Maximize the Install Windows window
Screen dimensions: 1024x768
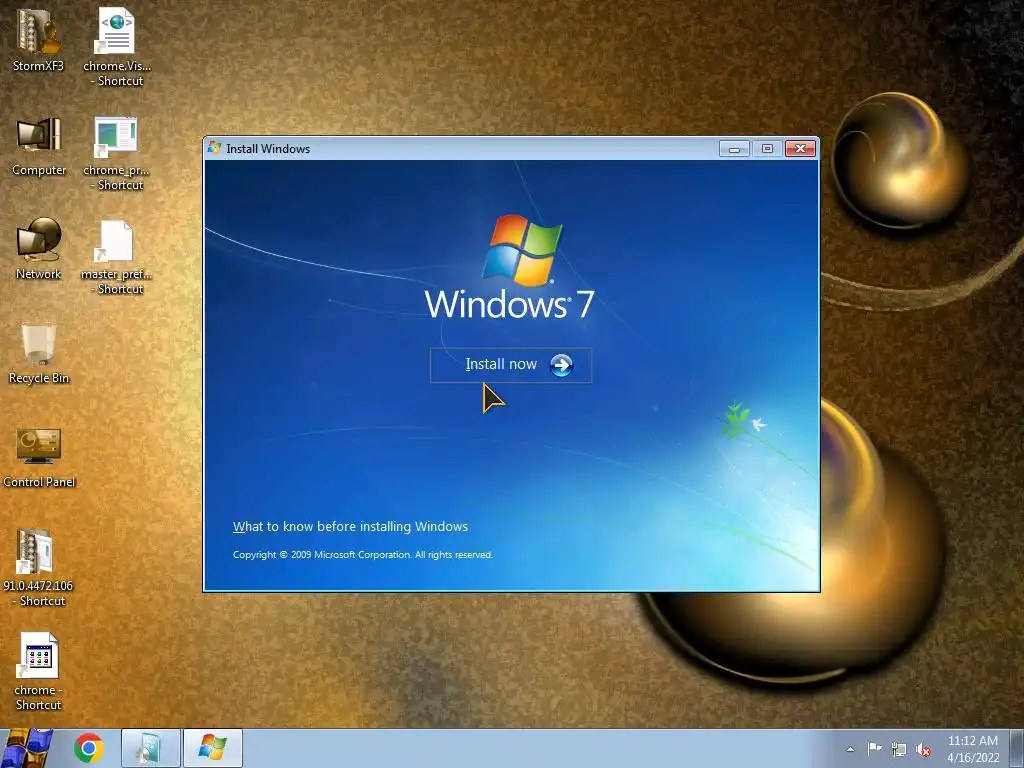(x=767, y=149)
